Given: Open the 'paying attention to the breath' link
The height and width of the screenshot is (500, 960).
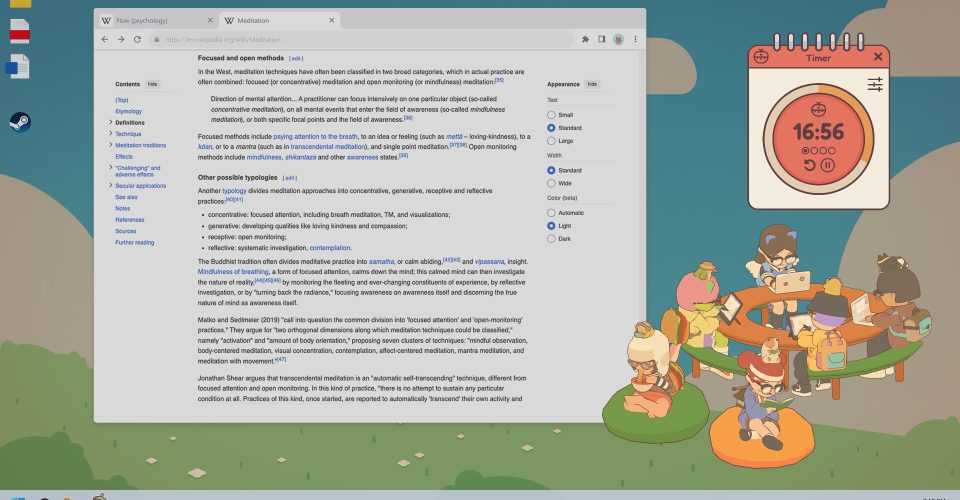Looking at the screenshot, I should coord(315,137).
